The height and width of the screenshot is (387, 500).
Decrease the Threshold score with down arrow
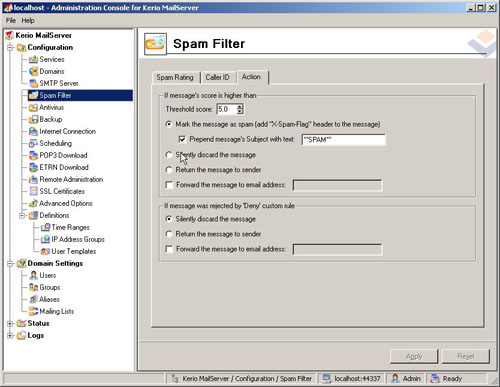[240, 112]
